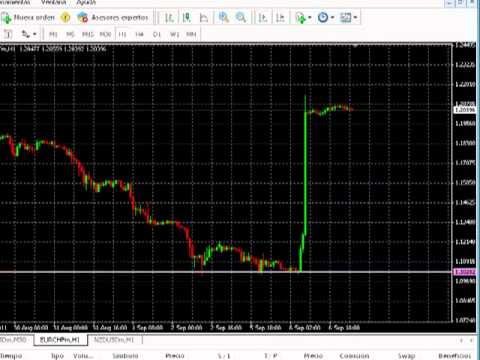The width and height of the screenshot is (480, 360).
Task: Click the chart OHLC info text
Action: [53, 49]
